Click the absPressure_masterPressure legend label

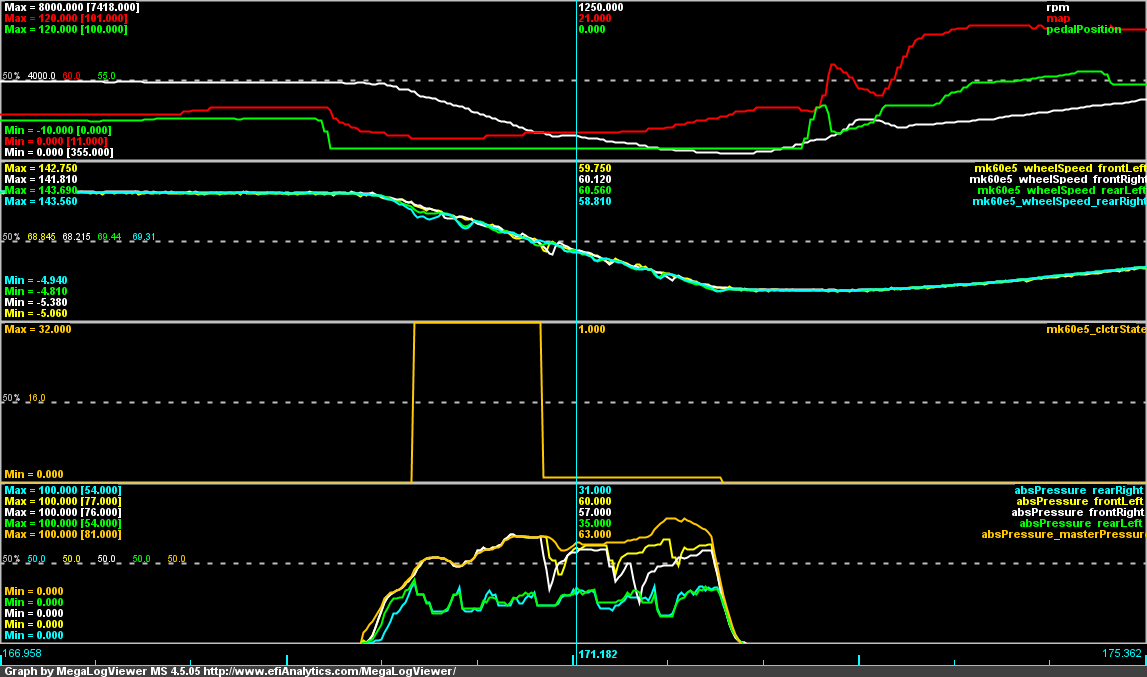(x=1064, y=534)
